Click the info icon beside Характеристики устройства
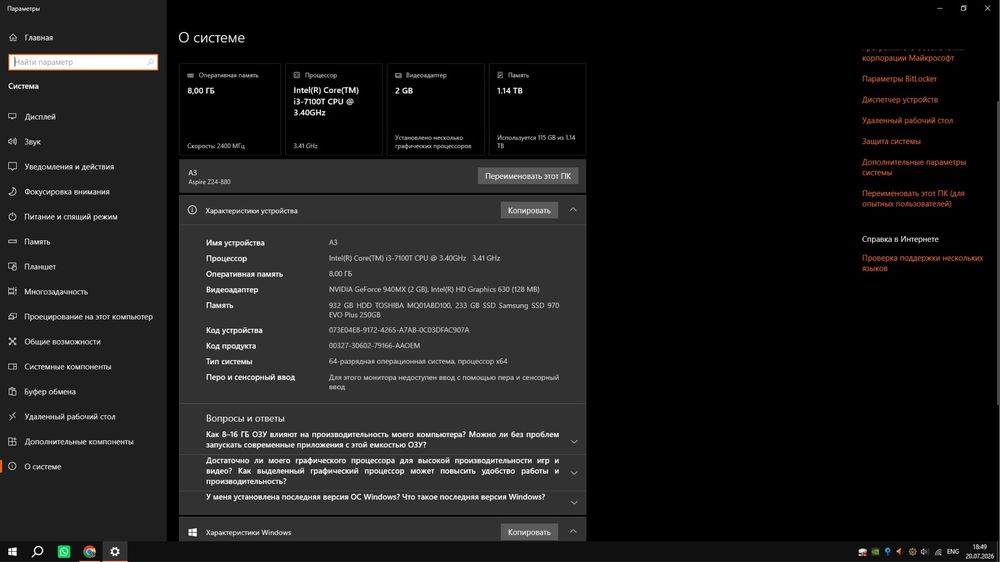 [192, 210]
